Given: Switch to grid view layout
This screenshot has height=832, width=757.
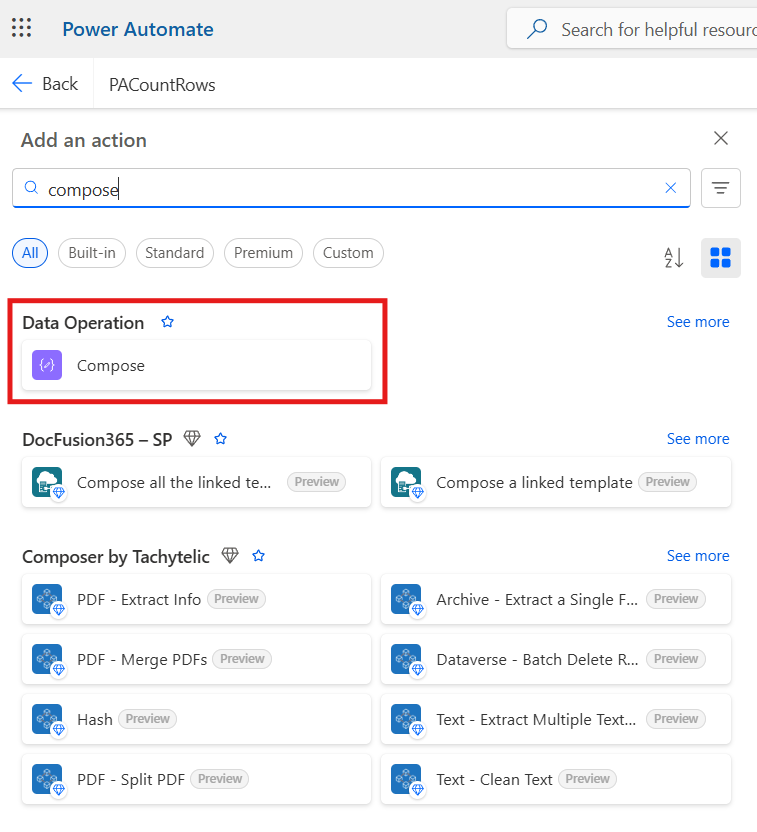Looking at the screenshot, I should 720,258.
